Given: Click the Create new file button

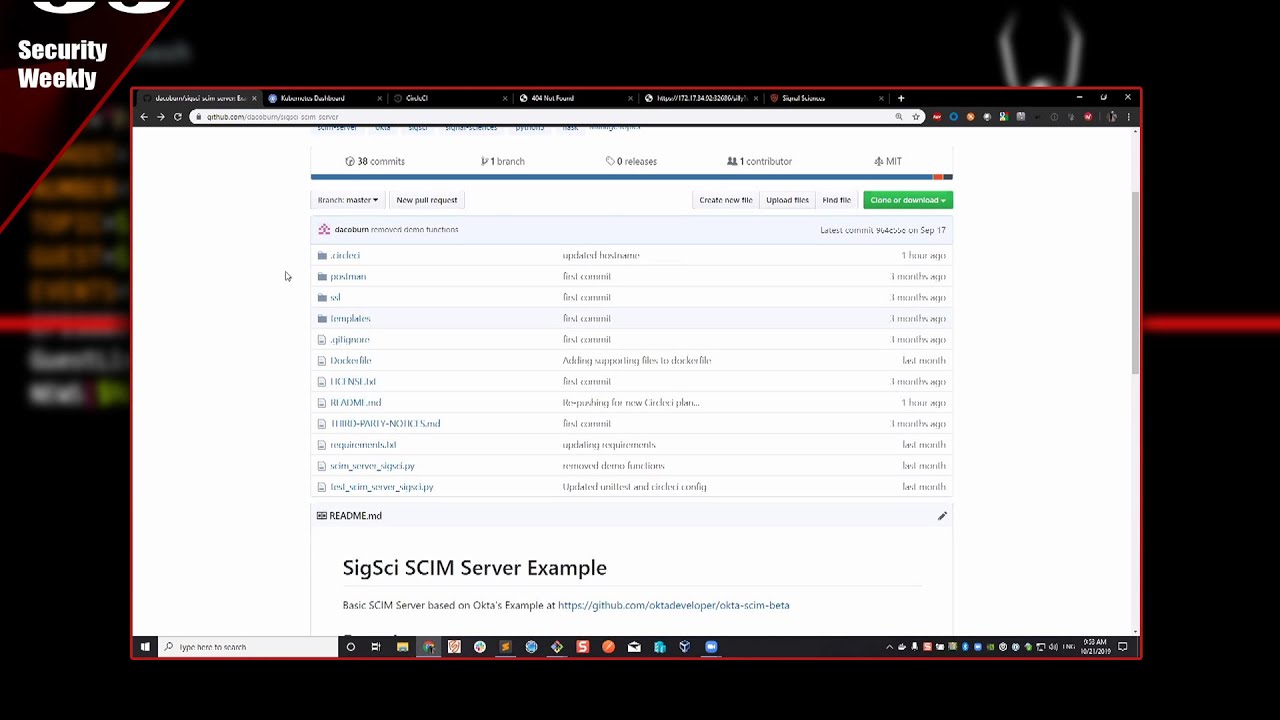Looking at the screenshot, I should (x=726, y=200).
